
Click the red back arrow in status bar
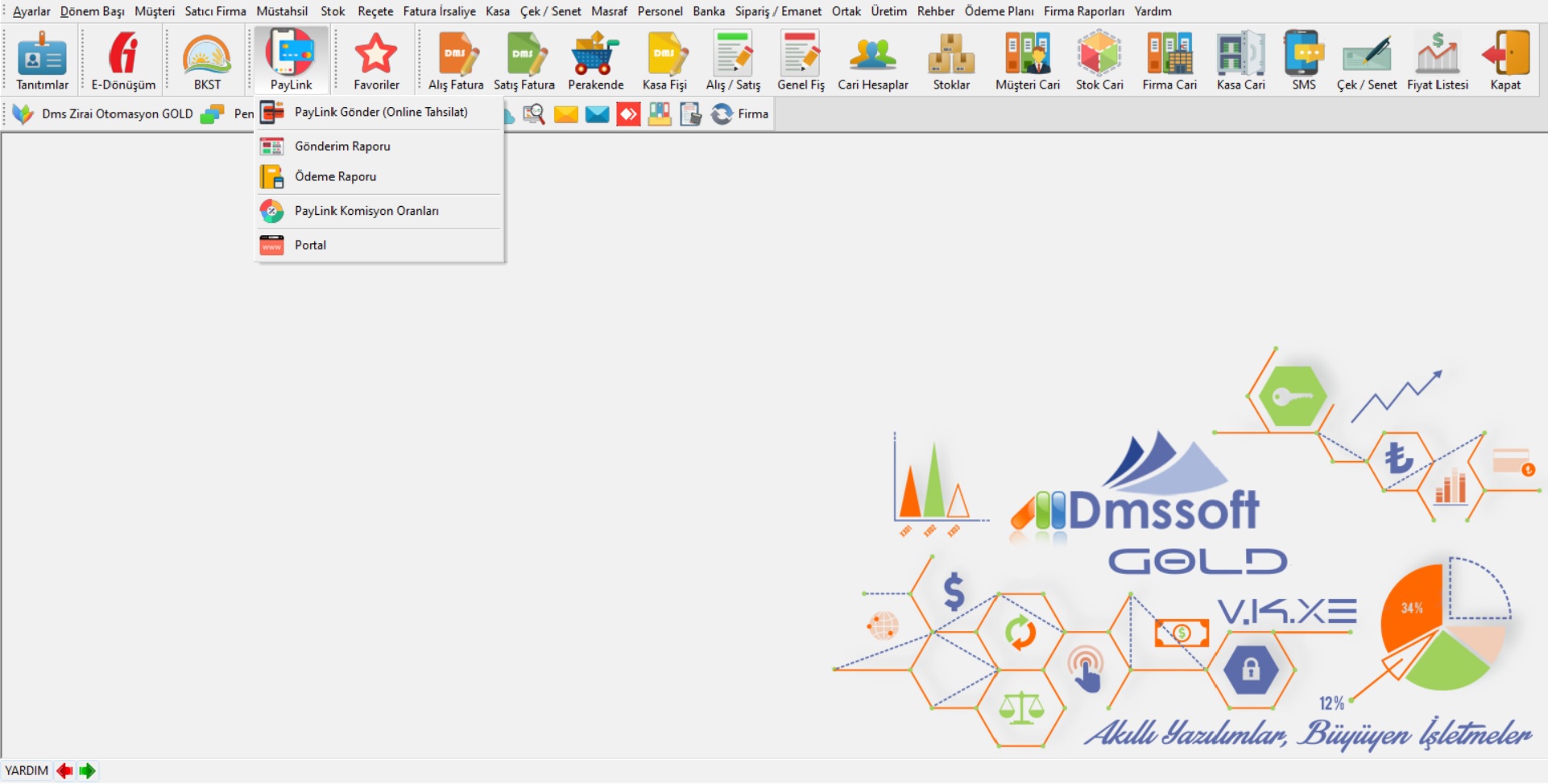coord(64,771)
